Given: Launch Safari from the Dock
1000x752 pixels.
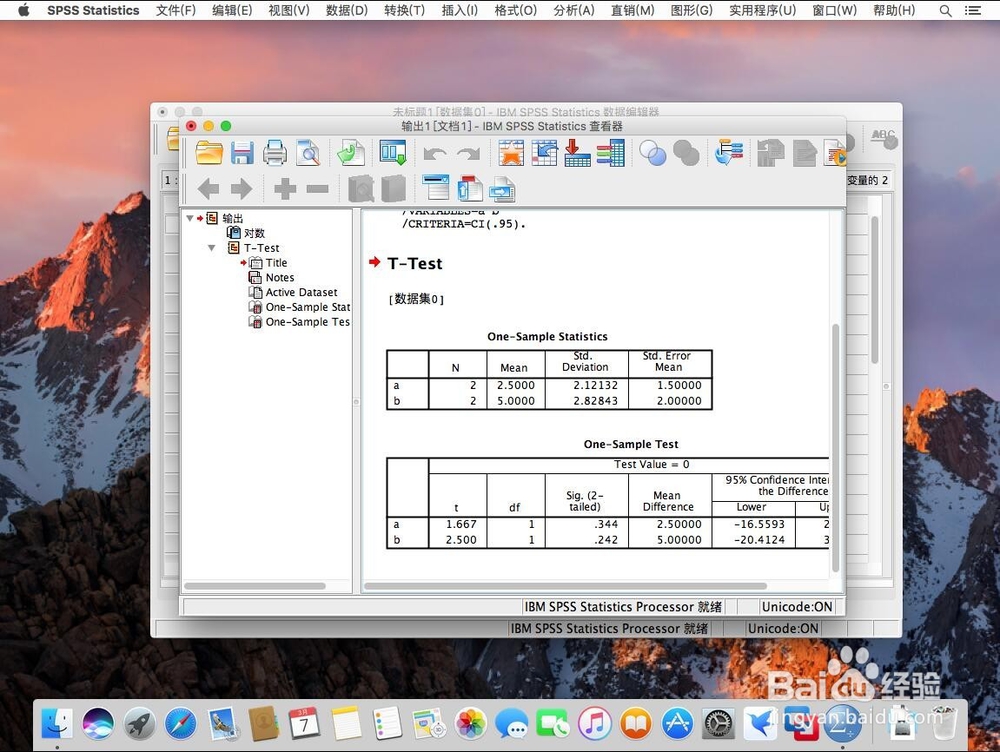Looking at the screenshot, I should click(x=180, y=724).
